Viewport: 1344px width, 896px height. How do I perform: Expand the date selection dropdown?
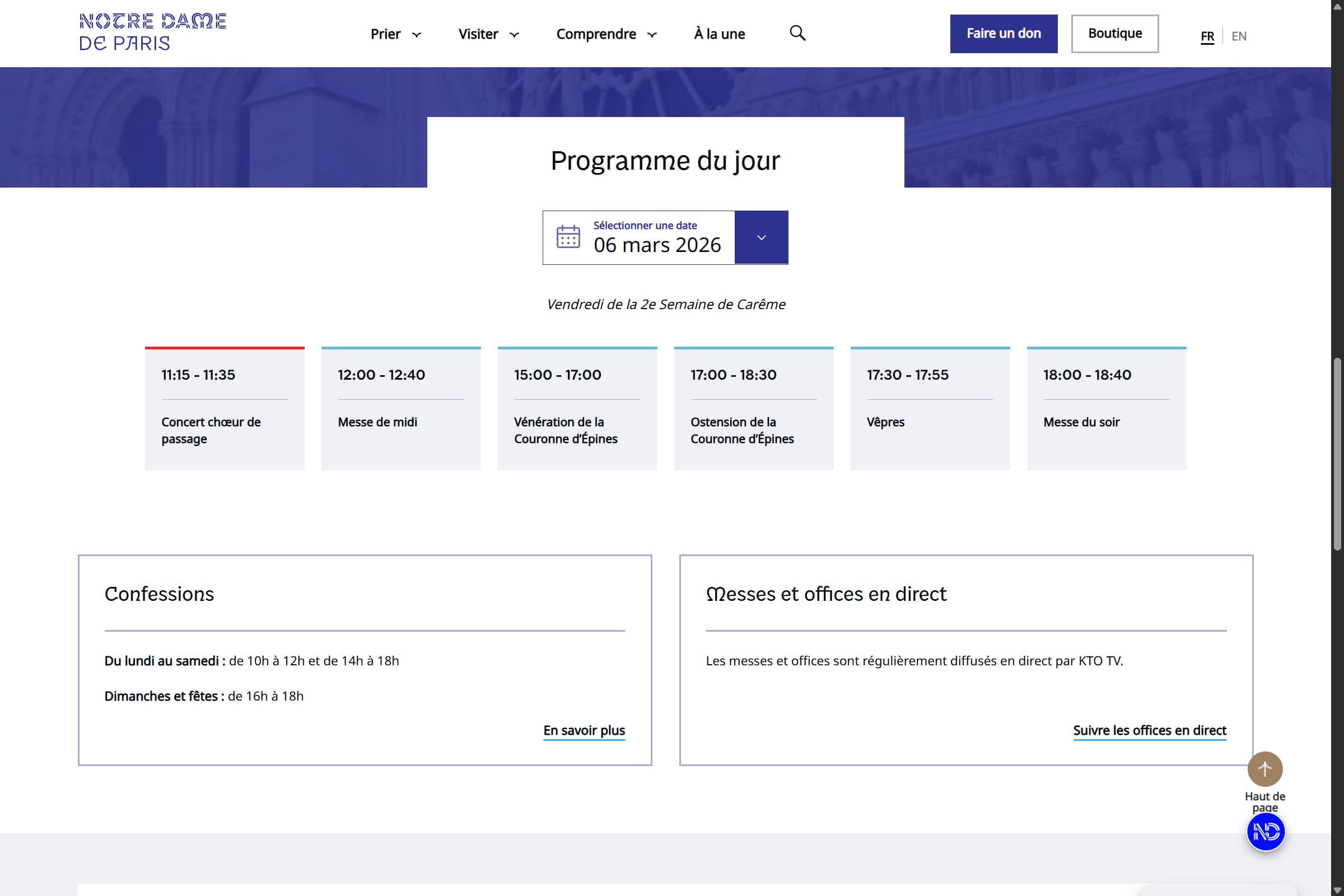point(760,237)
